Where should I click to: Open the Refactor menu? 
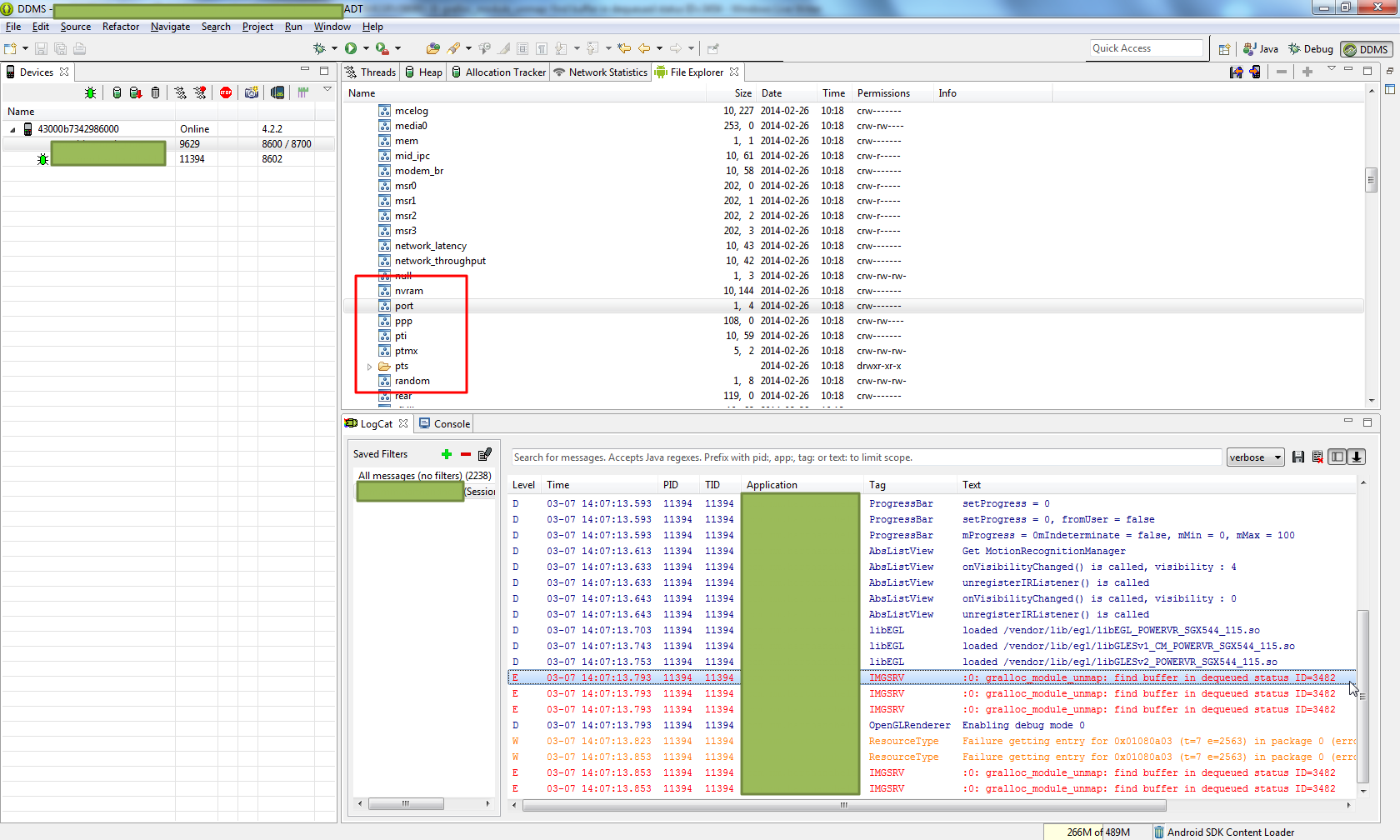pyautogui.click(x=121, y=27)
